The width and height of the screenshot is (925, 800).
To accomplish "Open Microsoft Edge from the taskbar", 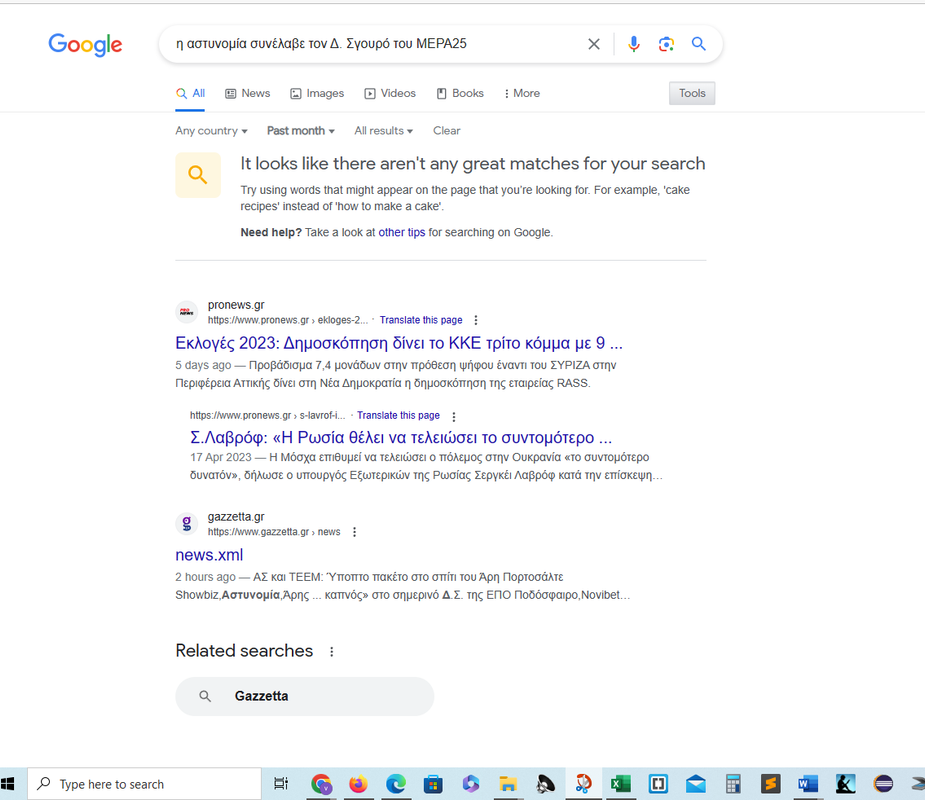I will [396, 784].
